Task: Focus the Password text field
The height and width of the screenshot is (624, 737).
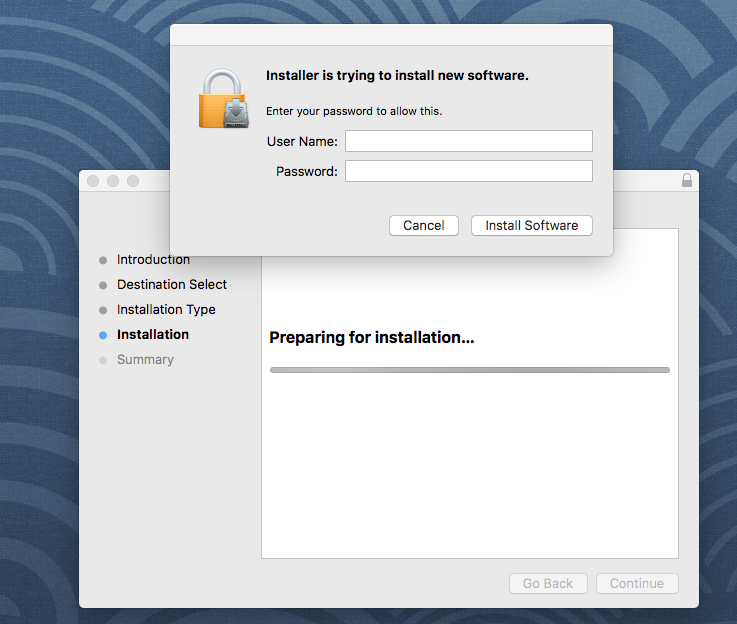Action: (x=468, y=171)
